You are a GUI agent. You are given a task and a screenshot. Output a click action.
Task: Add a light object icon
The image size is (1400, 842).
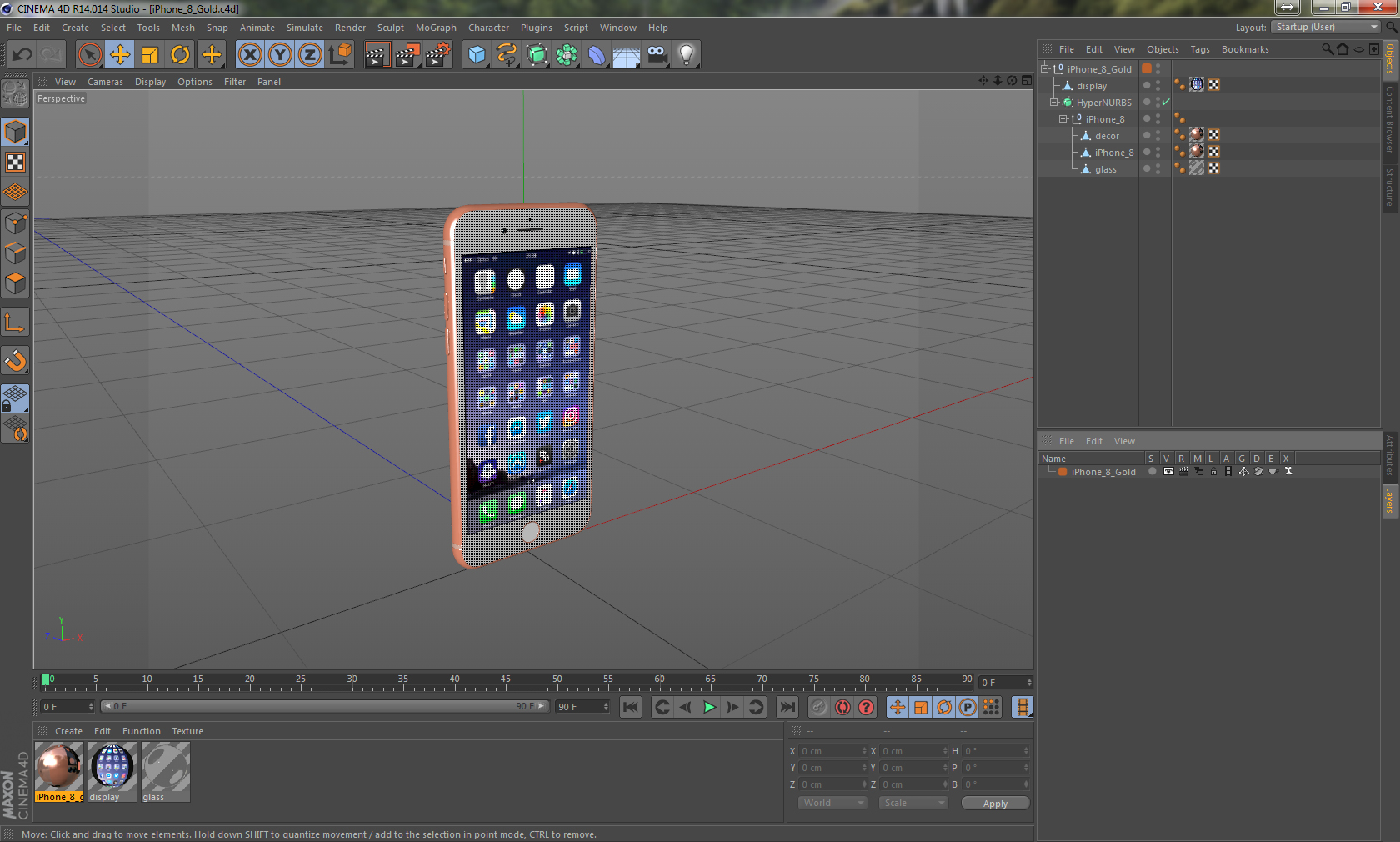(687, 55)
